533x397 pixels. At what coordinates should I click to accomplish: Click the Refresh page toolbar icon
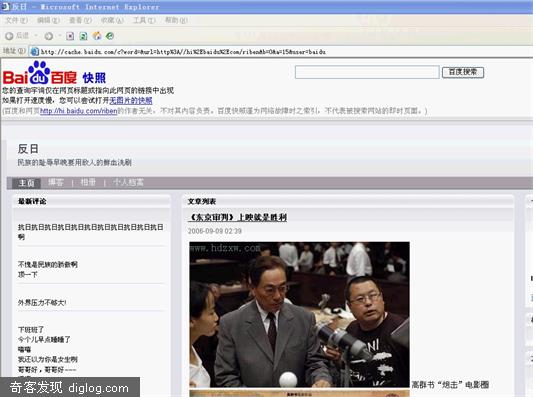click(83, 36)
